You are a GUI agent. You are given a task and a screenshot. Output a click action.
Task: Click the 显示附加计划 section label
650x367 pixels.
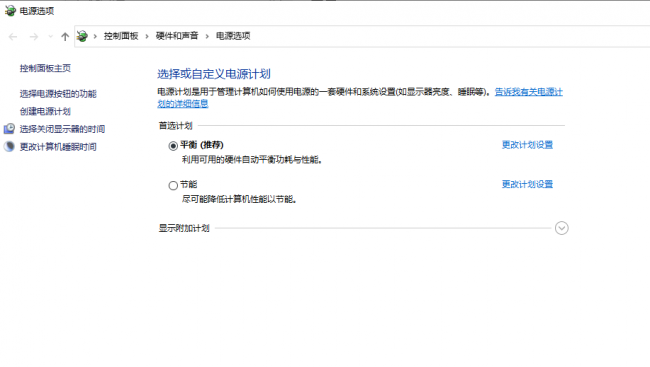[184, 228]
